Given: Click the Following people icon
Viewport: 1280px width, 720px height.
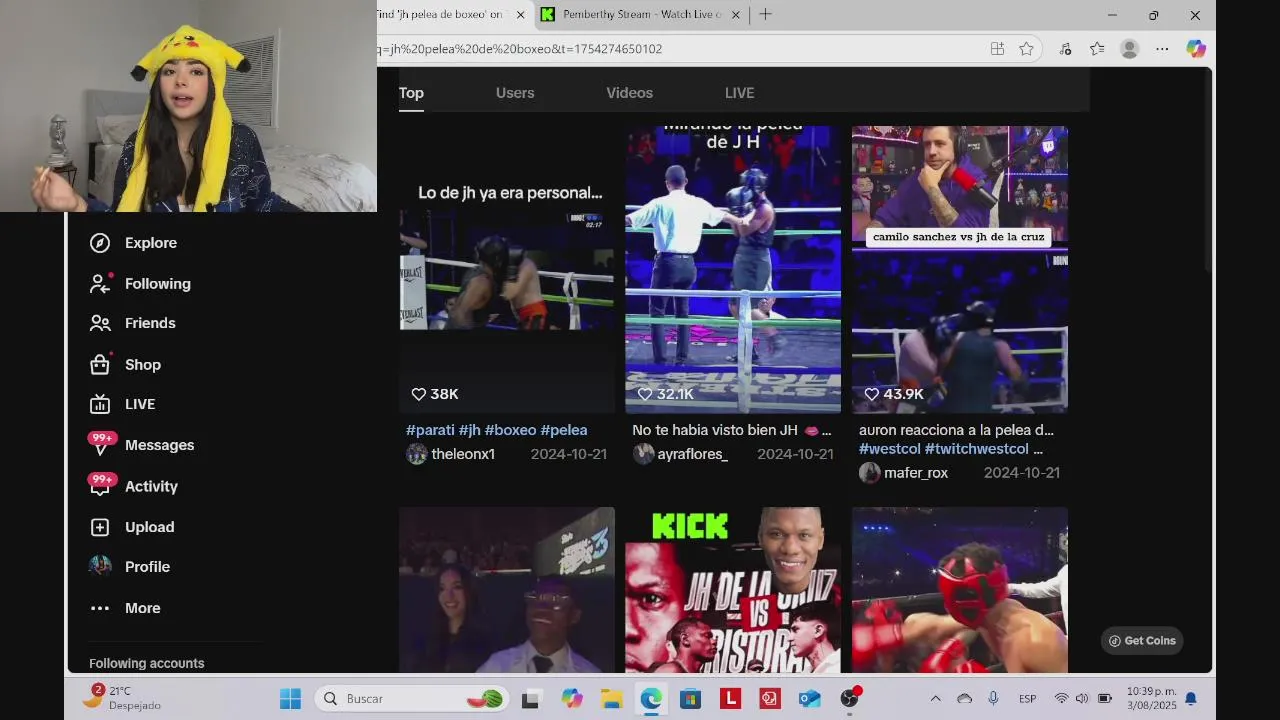Looking at the screenshot, I should click(100, 284).
